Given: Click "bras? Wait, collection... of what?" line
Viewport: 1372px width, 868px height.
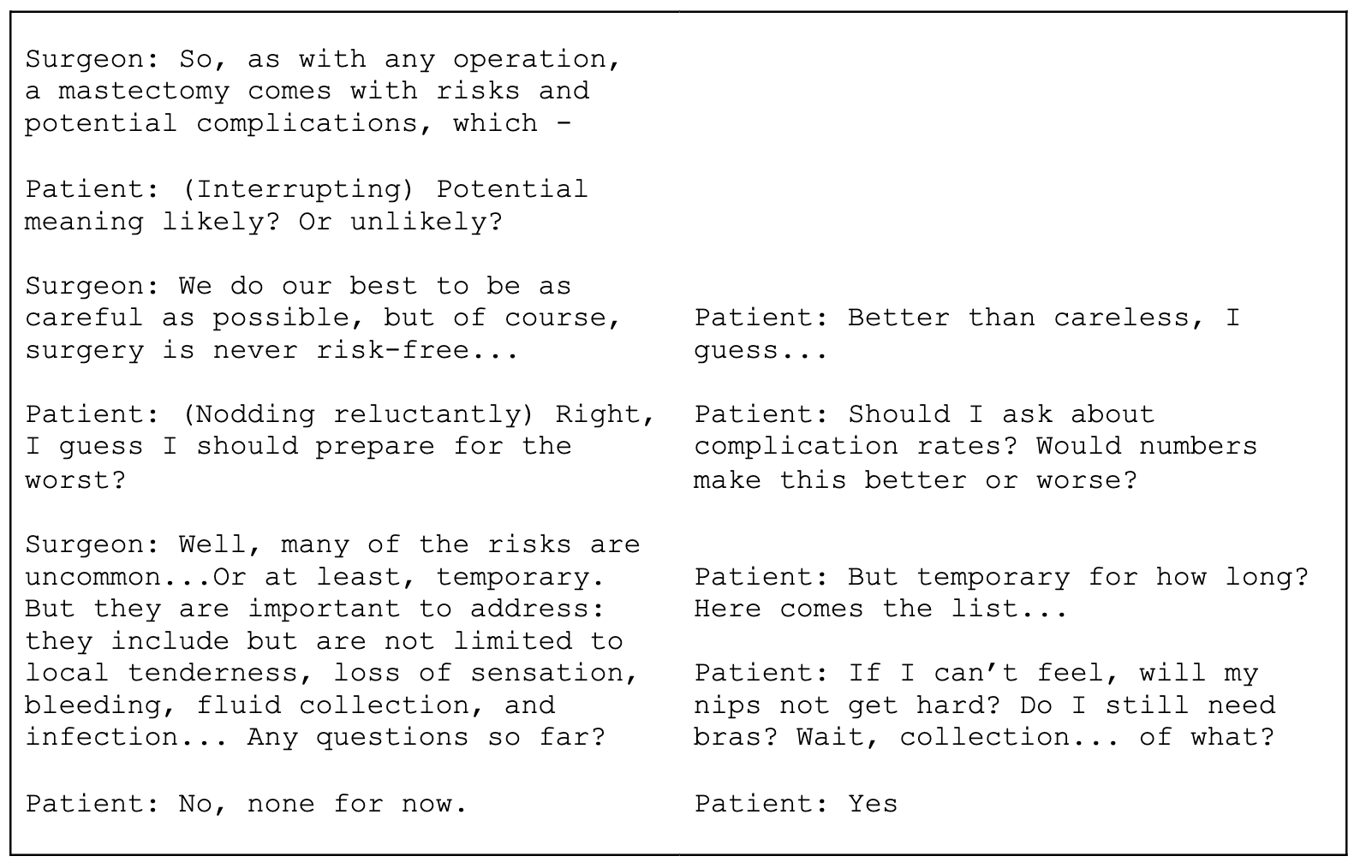Looking at the screenshot, I should 984,737.
